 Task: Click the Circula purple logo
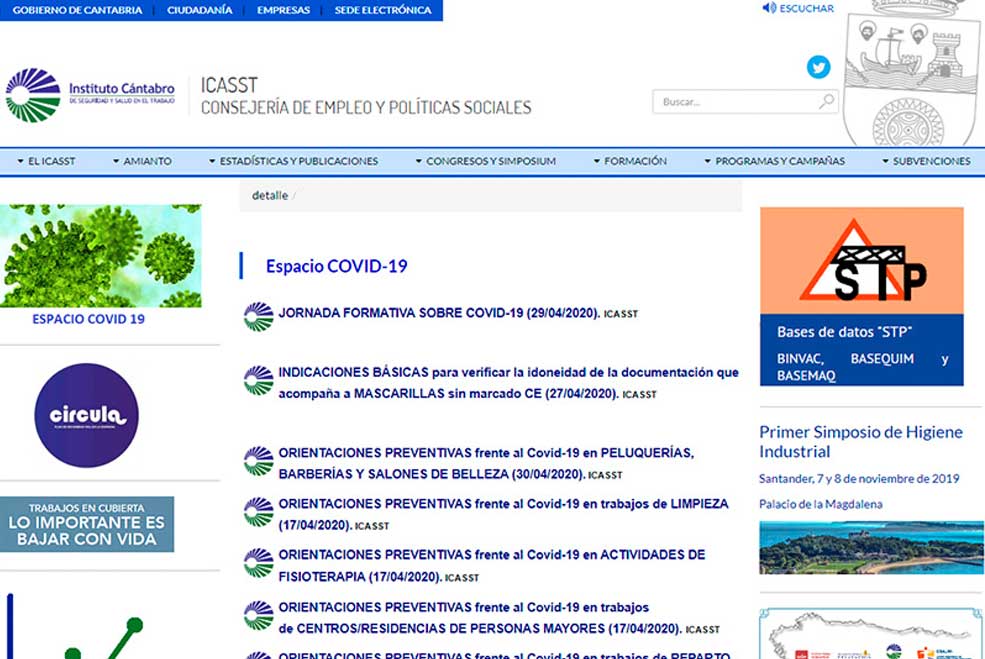(90, 413)
